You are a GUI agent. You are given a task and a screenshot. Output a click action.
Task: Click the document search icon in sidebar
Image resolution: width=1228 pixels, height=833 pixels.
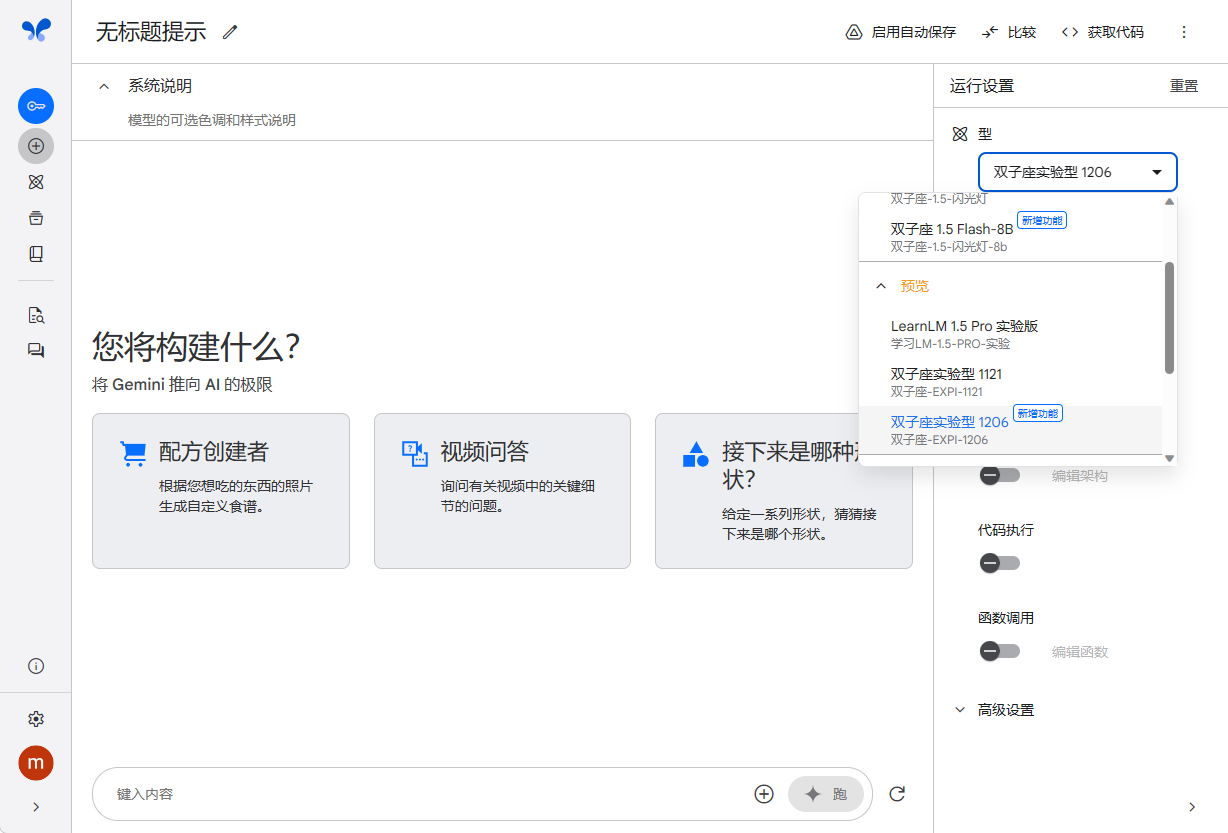(36, 315)
